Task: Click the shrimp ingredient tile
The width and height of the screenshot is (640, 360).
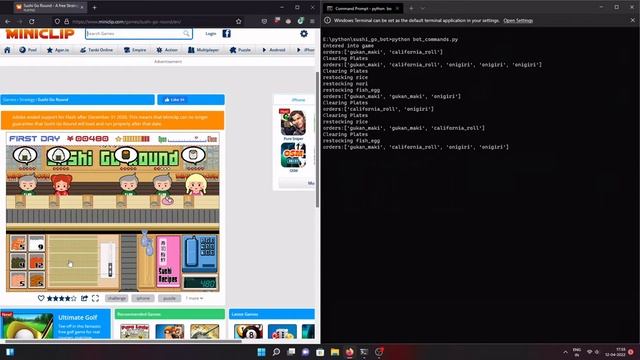Action: (x=18, y=243)
